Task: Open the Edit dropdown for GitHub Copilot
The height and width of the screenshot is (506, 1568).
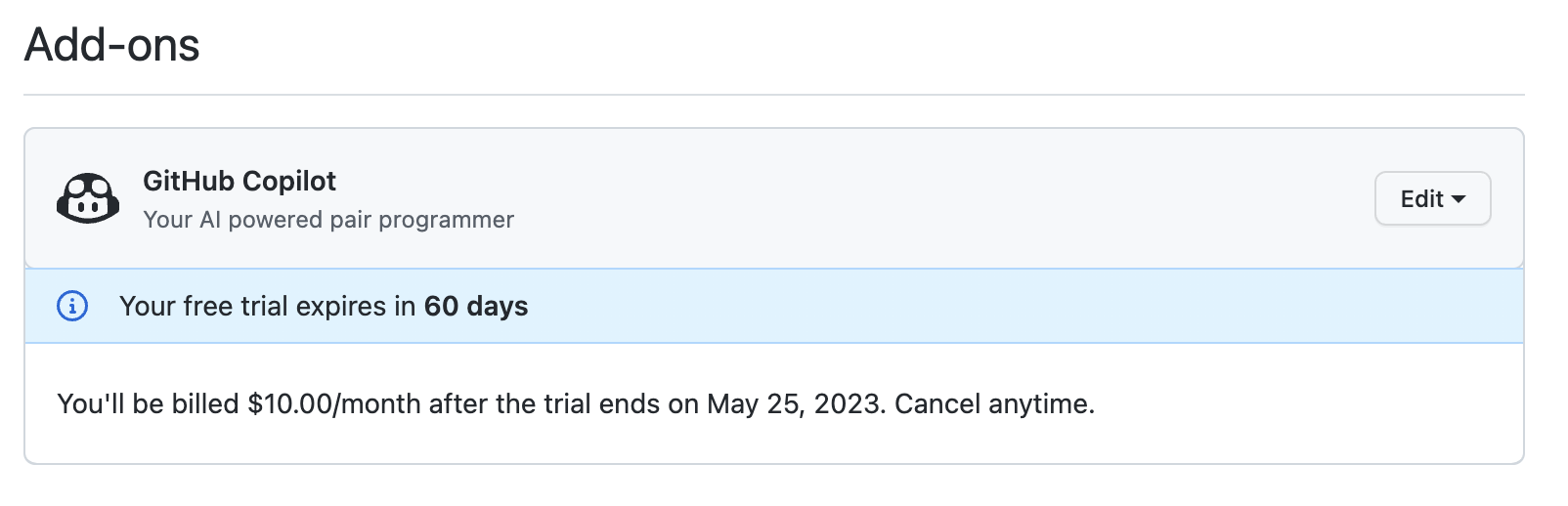Action: tap(1432, 198)
